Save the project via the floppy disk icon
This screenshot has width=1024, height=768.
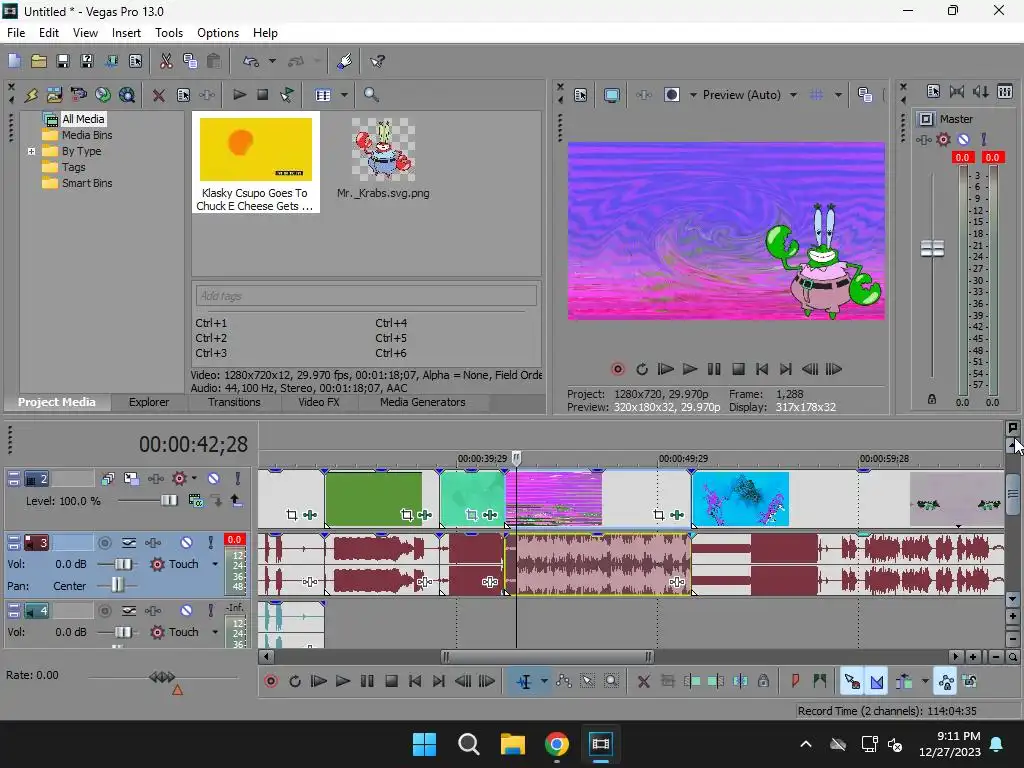coord(63,61)
